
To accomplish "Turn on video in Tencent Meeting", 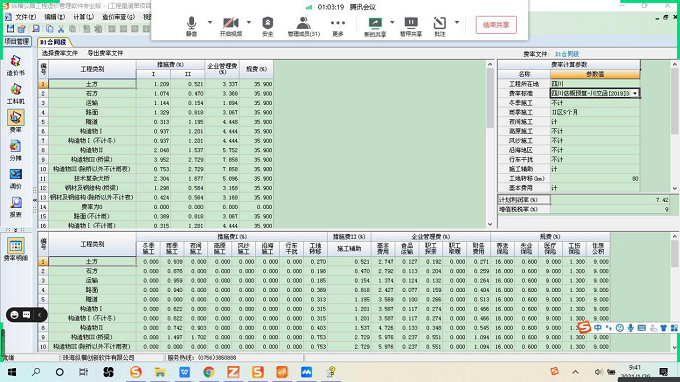I will pos(231,26).
